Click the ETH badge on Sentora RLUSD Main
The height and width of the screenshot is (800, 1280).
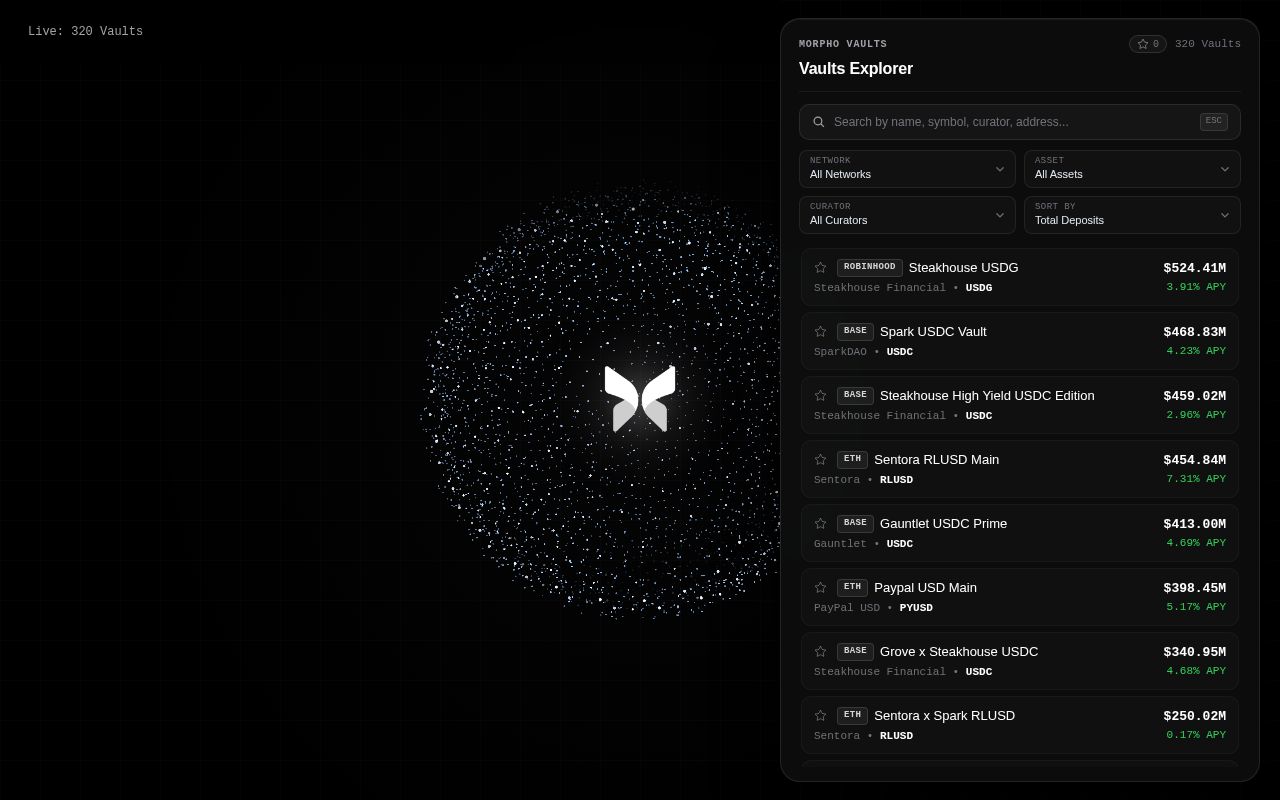point(852,460)
